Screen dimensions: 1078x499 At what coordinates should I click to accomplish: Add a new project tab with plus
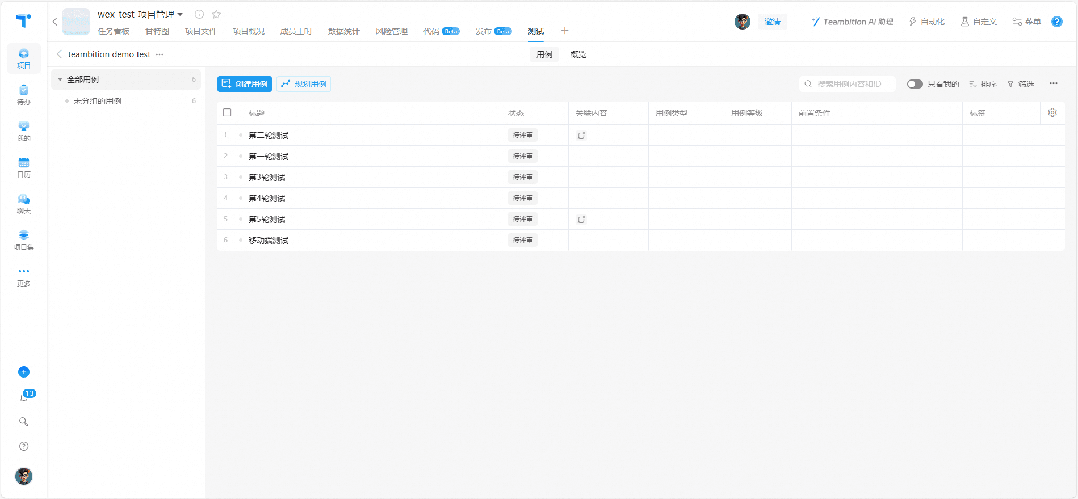564,31
